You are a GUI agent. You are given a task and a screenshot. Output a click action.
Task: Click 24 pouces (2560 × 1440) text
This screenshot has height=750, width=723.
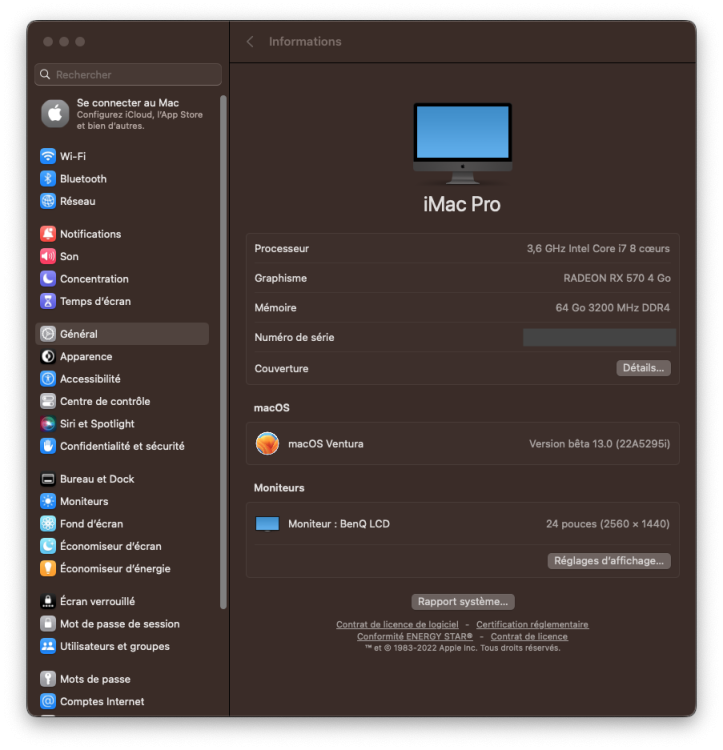608,524
